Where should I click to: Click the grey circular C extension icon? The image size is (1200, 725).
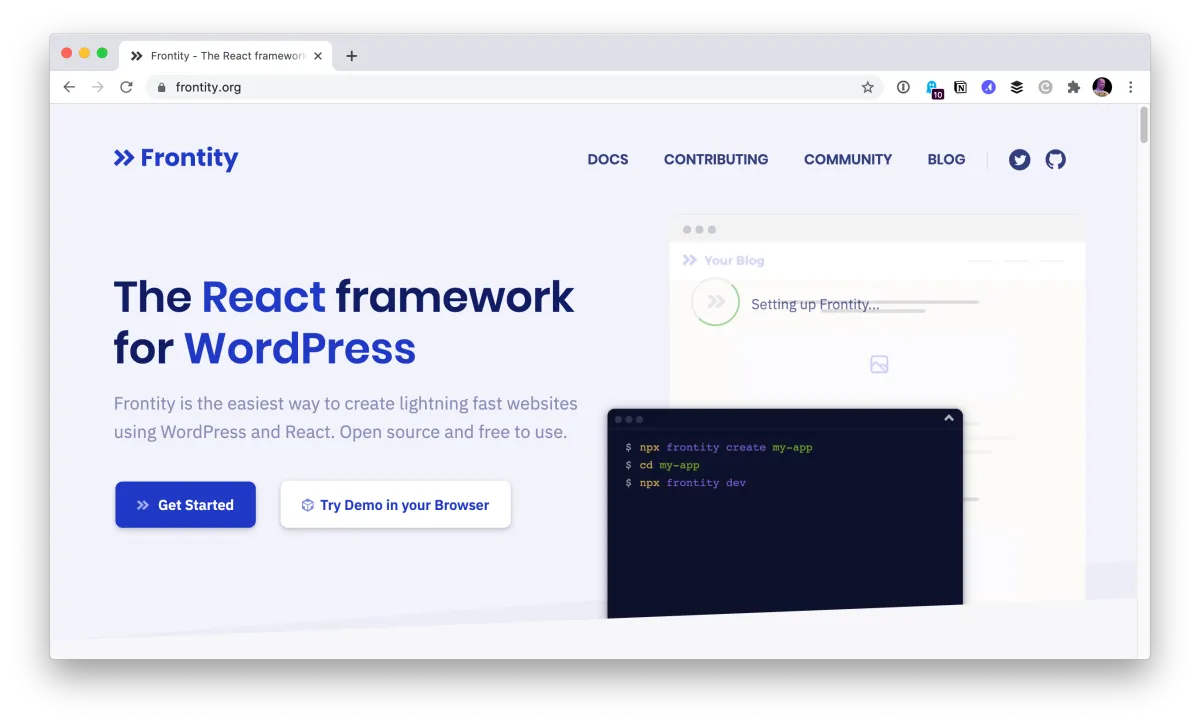1045,87
